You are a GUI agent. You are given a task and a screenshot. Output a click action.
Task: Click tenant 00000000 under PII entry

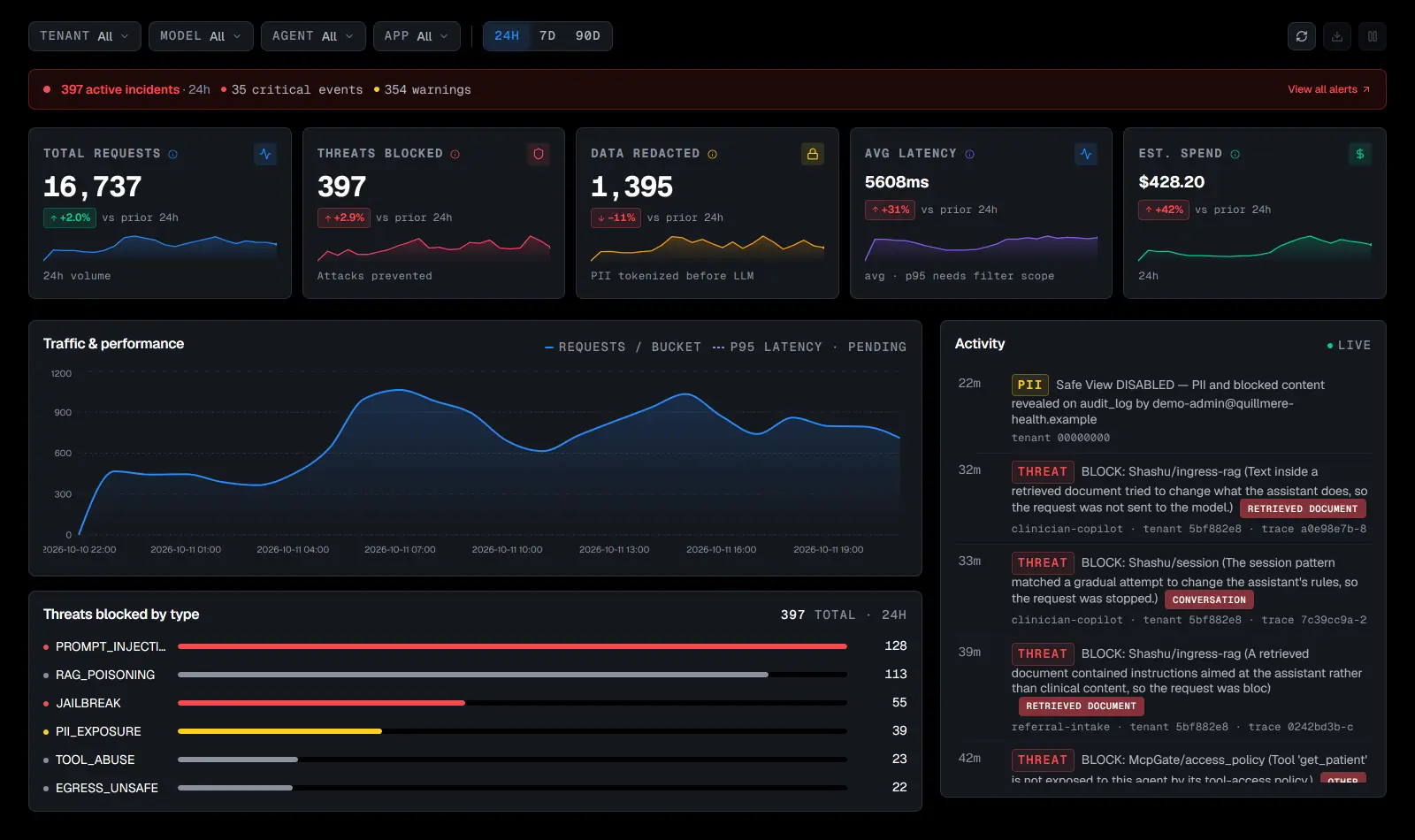[x=1060, y=438]
